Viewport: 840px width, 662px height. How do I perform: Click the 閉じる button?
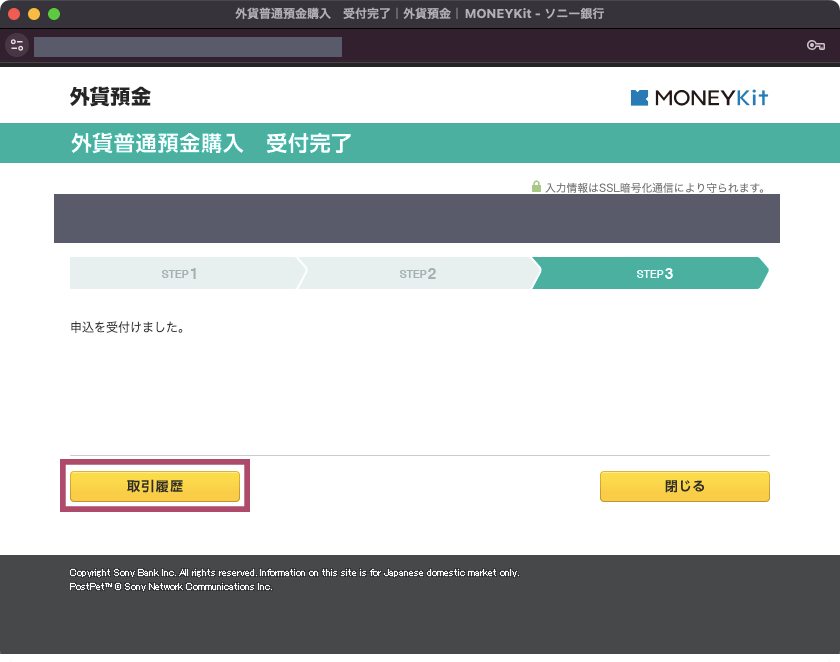(685, 486)
